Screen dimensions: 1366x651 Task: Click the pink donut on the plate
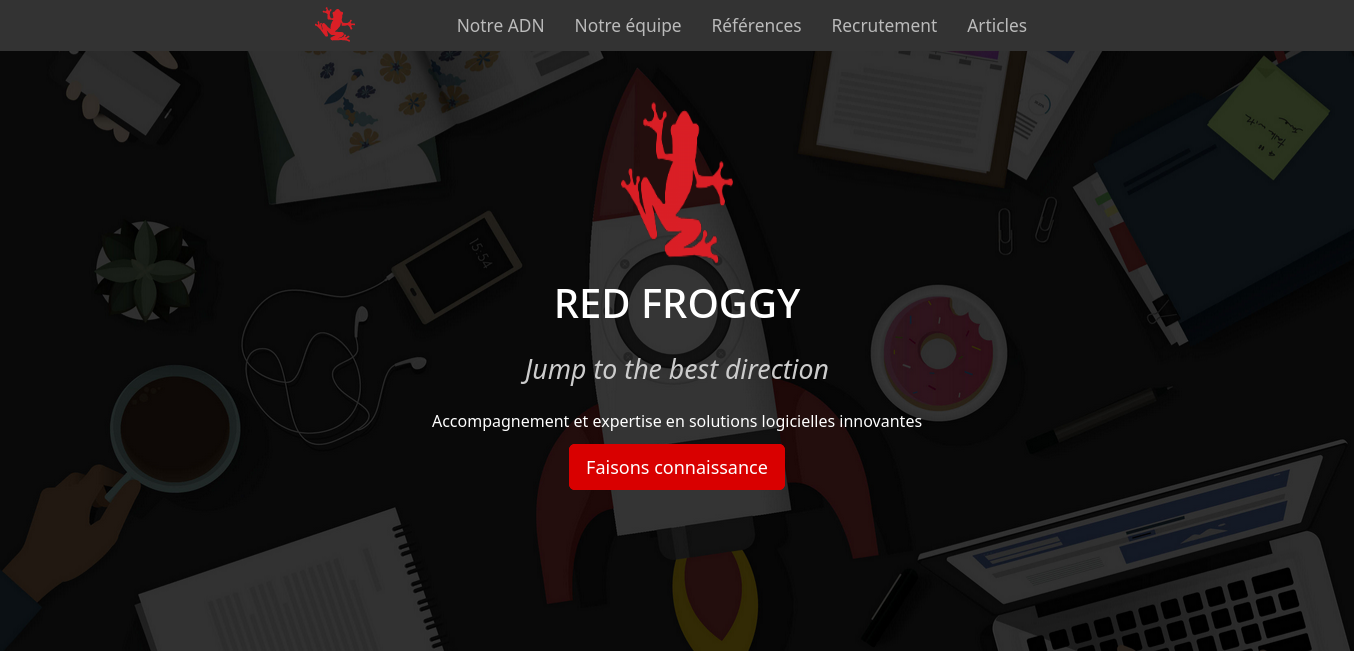point(938,351)
